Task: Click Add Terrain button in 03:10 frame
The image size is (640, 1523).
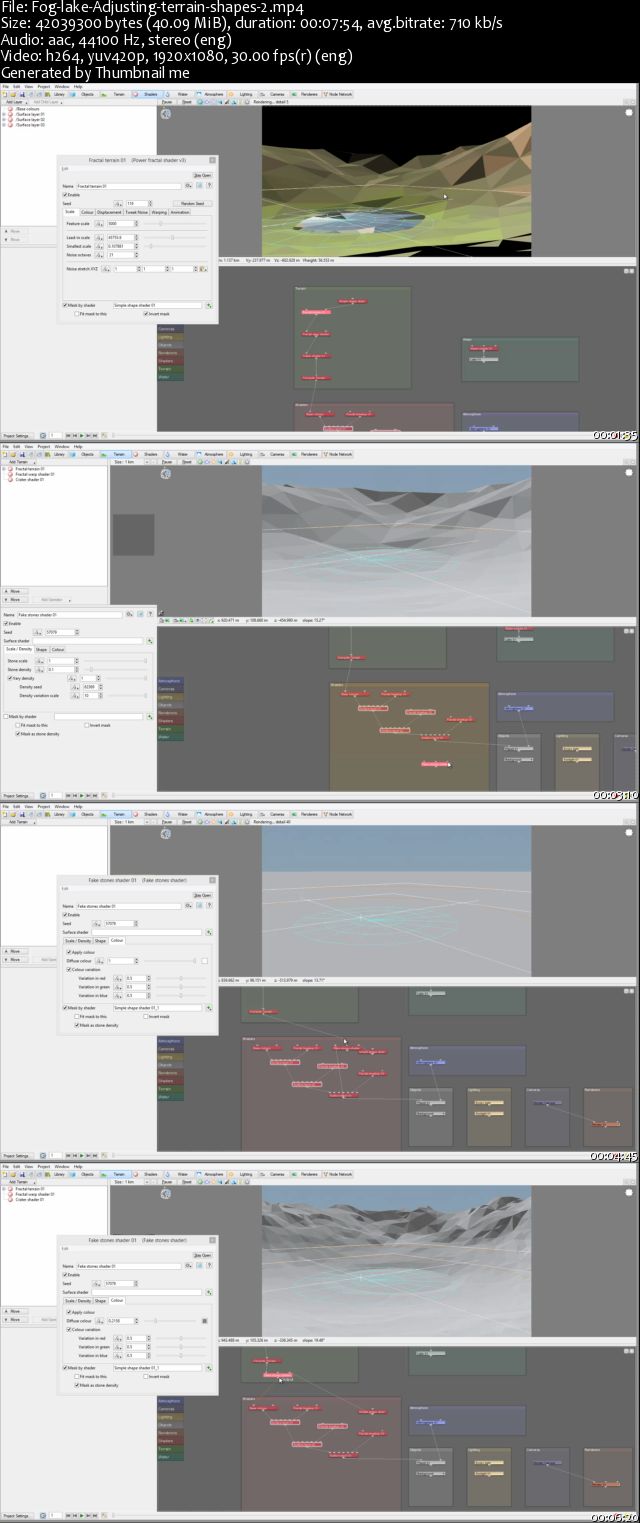Action: click(18, 462)
